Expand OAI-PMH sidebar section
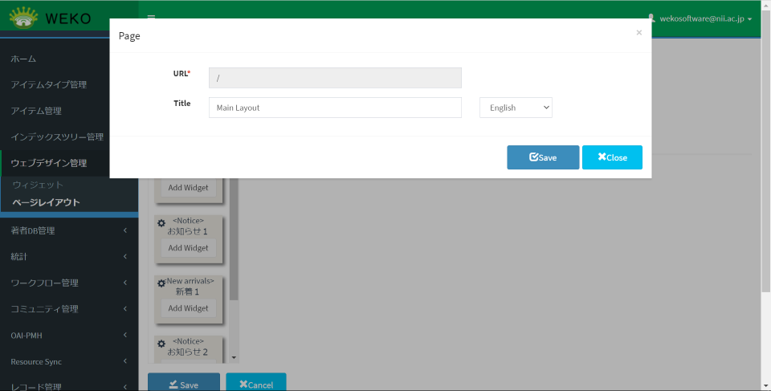 coord(69,335)
